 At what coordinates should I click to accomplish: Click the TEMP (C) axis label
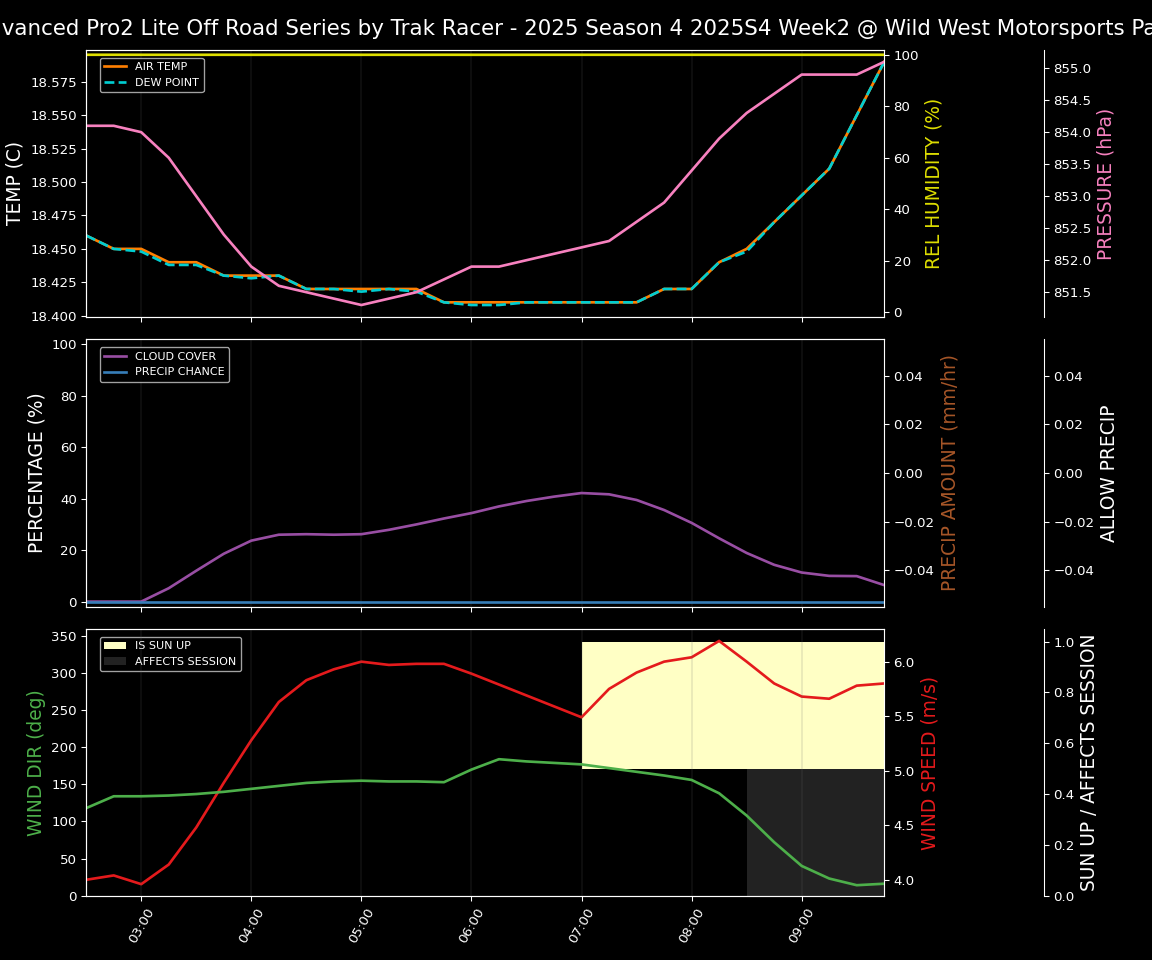pos(15,183)
